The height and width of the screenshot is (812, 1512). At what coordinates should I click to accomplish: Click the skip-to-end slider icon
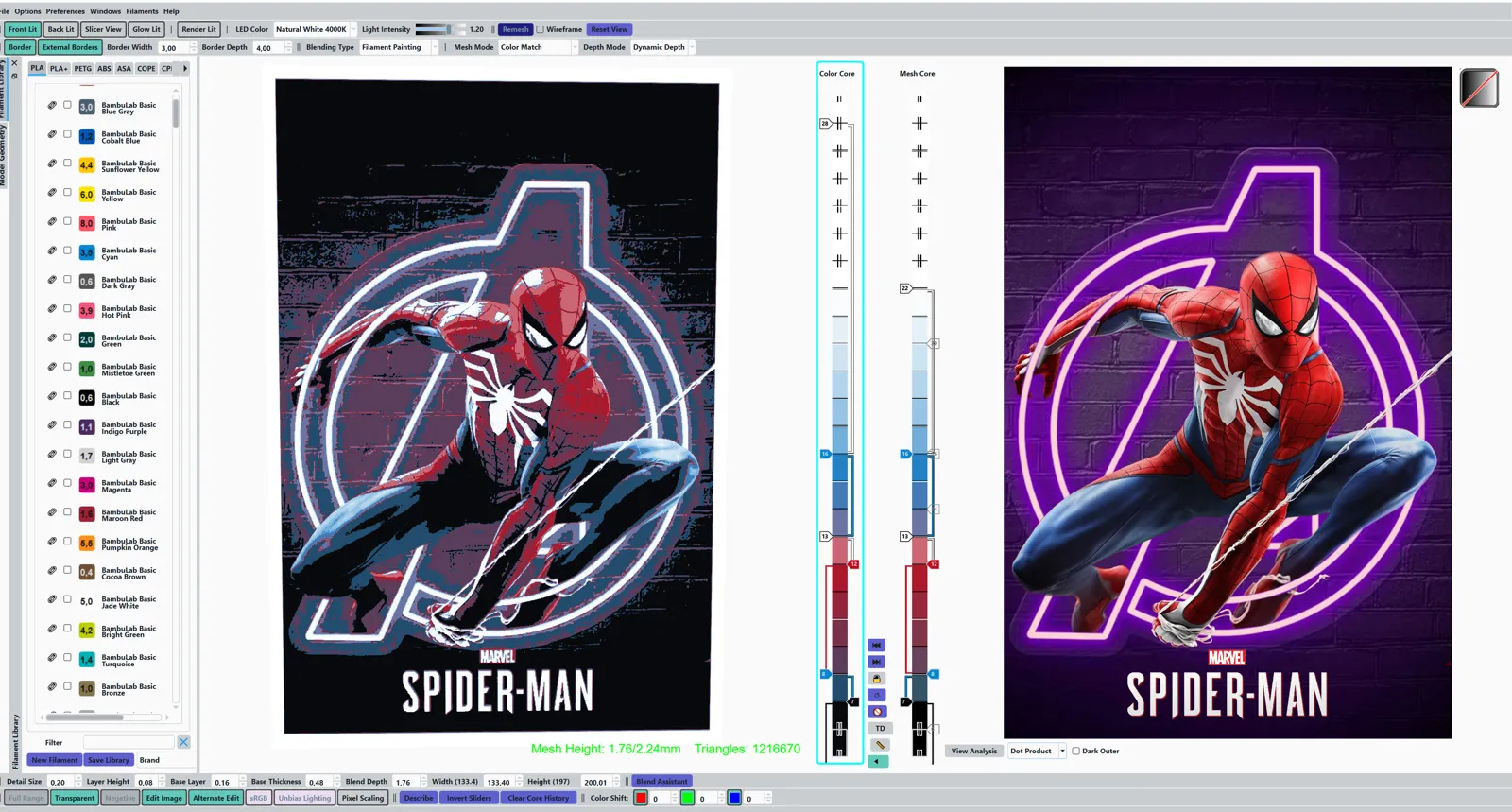click(877, 662)
